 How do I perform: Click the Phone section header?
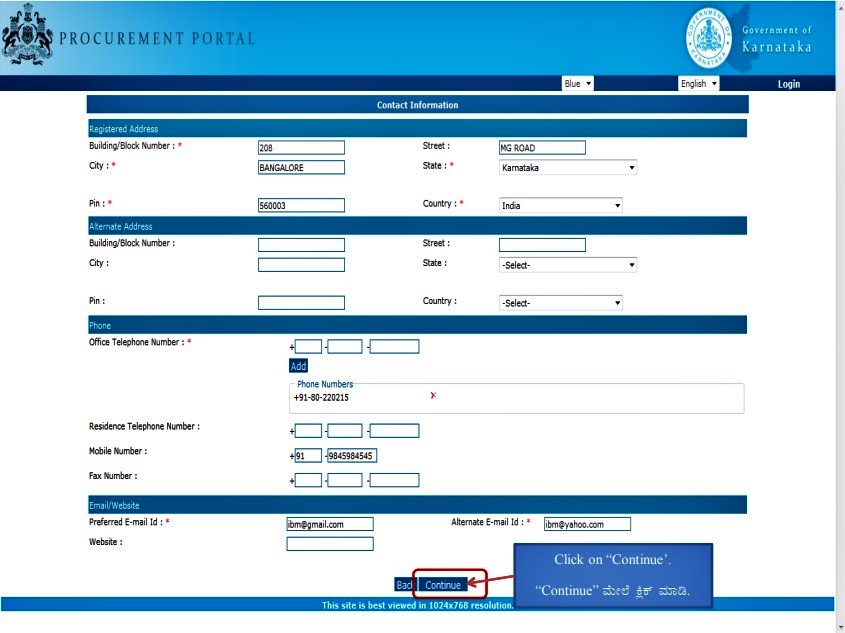418,325
